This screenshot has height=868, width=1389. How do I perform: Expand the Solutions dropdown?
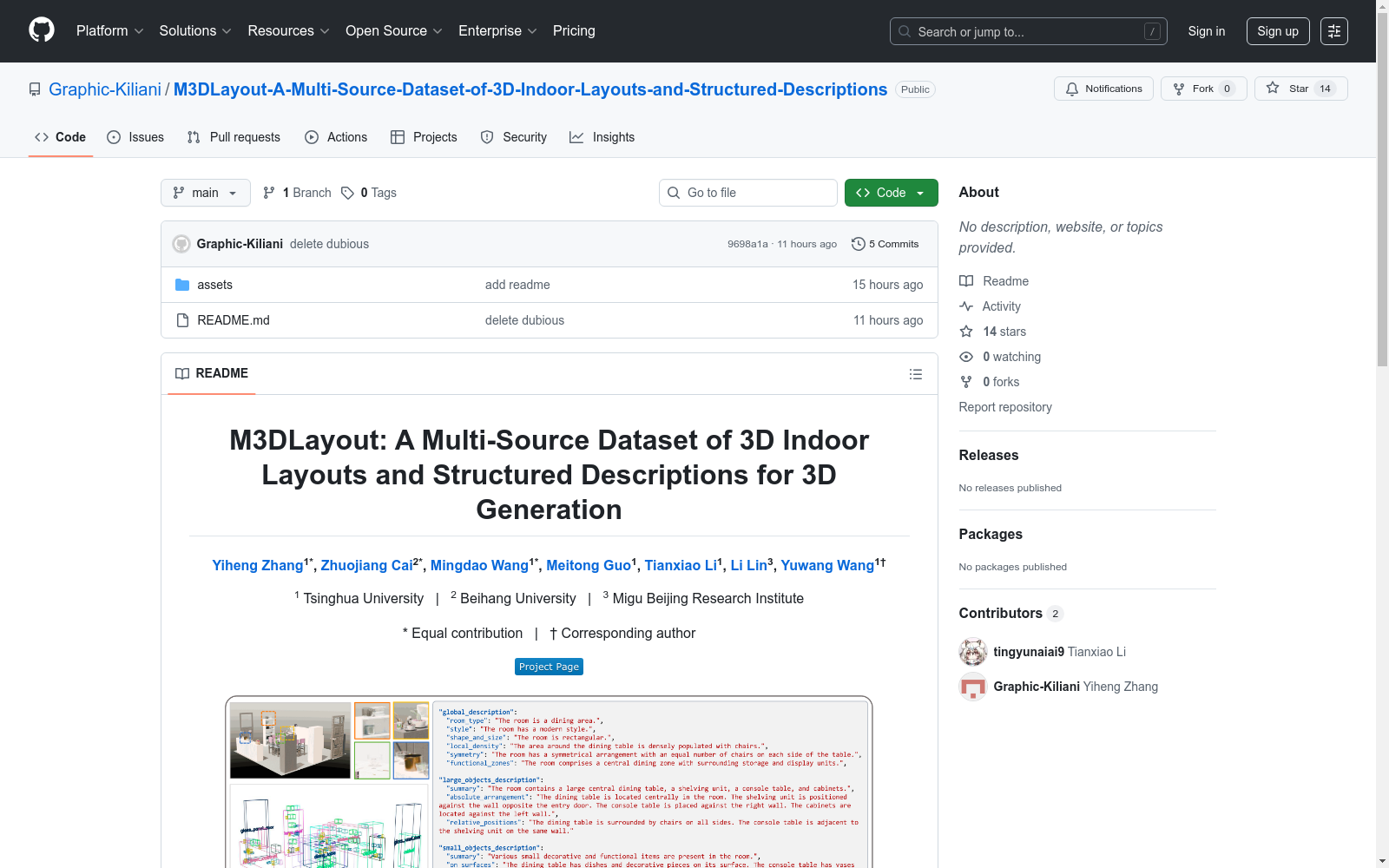coord(195,31)
